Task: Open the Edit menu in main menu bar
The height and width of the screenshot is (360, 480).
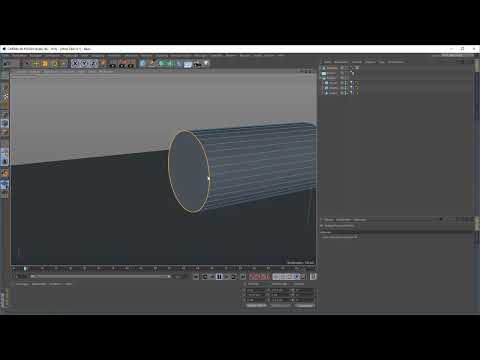Action: (x=19, y=56)
